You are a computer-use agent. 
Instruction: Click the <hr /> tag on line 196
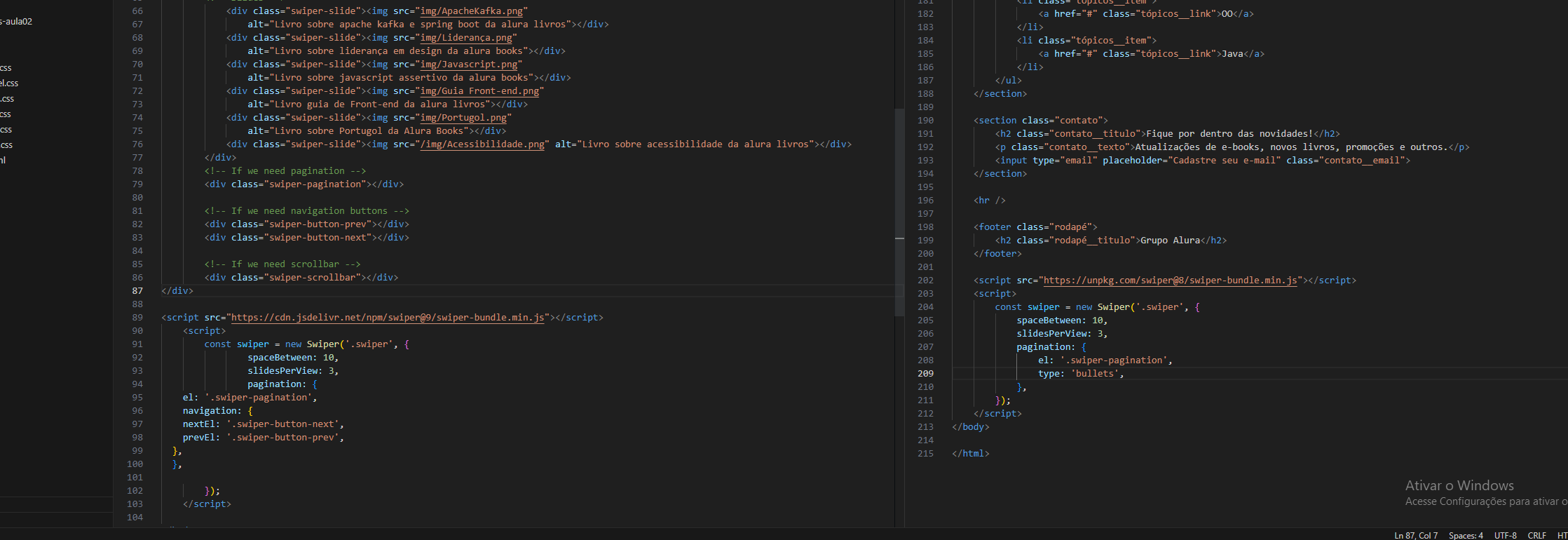(990, 201)
